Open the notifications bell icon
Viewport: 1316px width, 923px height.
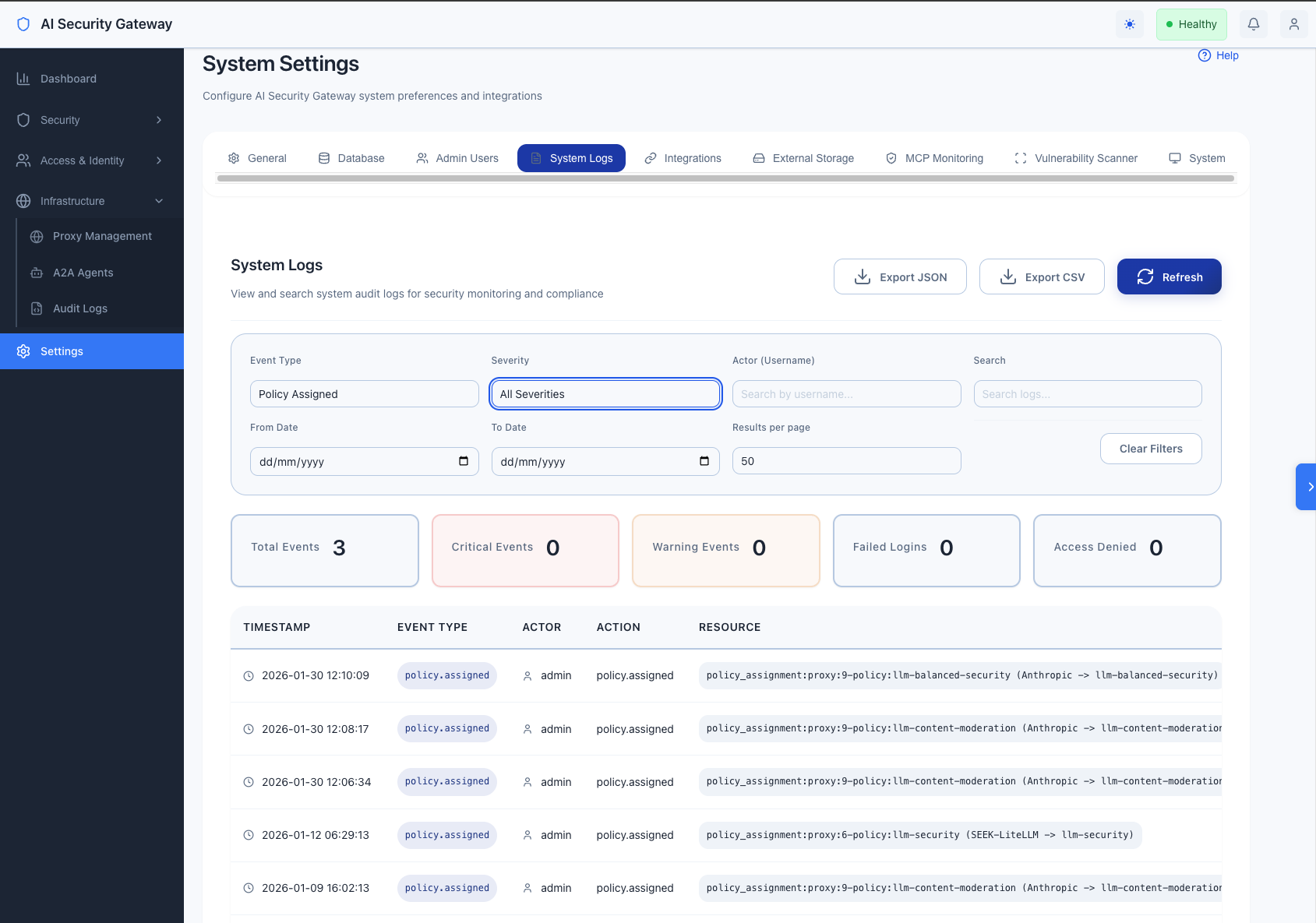click(x=1253, y=24)
